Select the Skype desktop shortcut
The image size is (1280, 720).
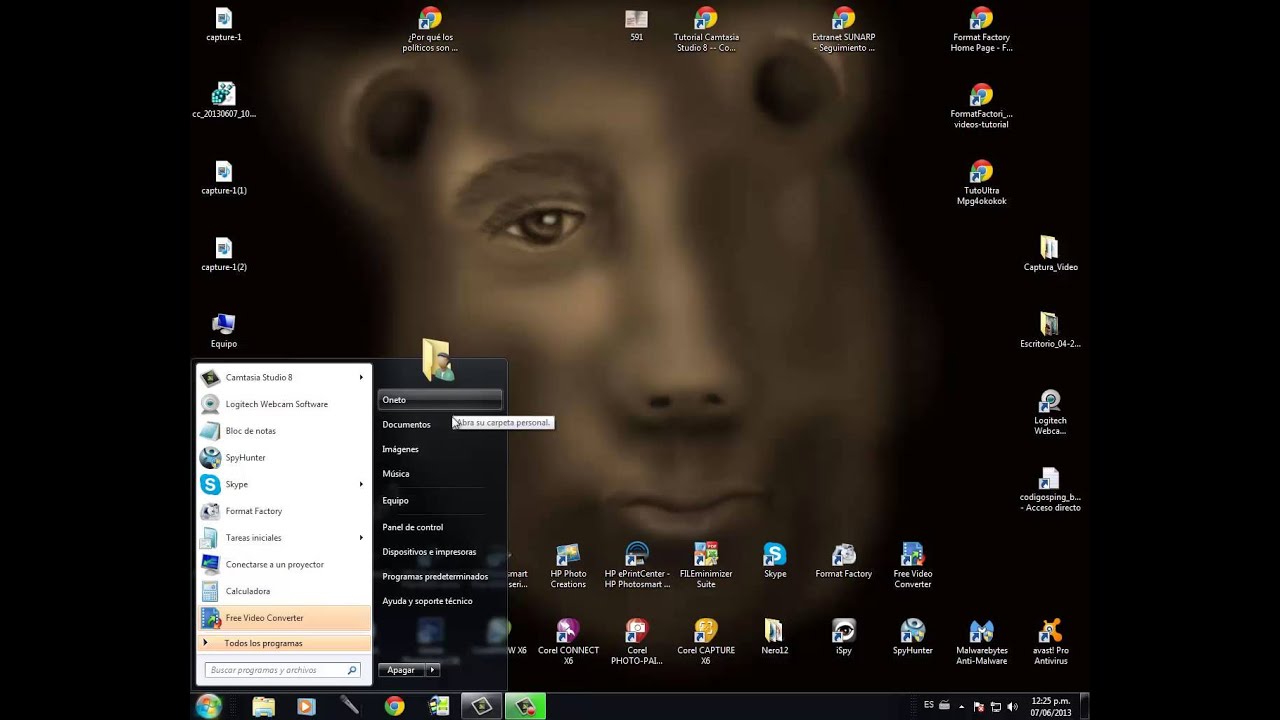pyautogui.click(x=775, y=561)
